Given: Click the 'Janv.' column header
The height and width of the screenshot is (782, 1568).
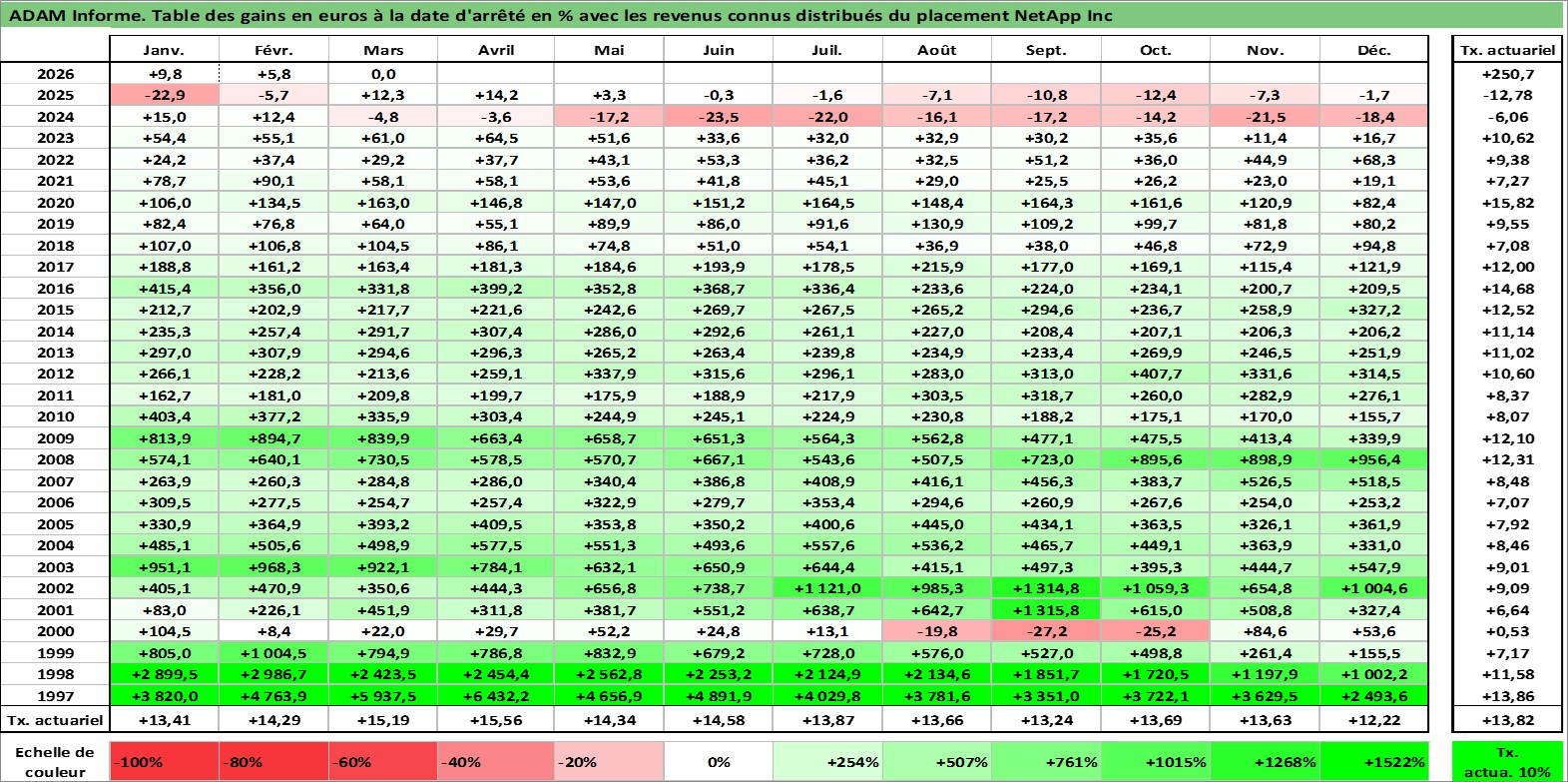Looking at the screenshot, I should (x=164, y=50).
